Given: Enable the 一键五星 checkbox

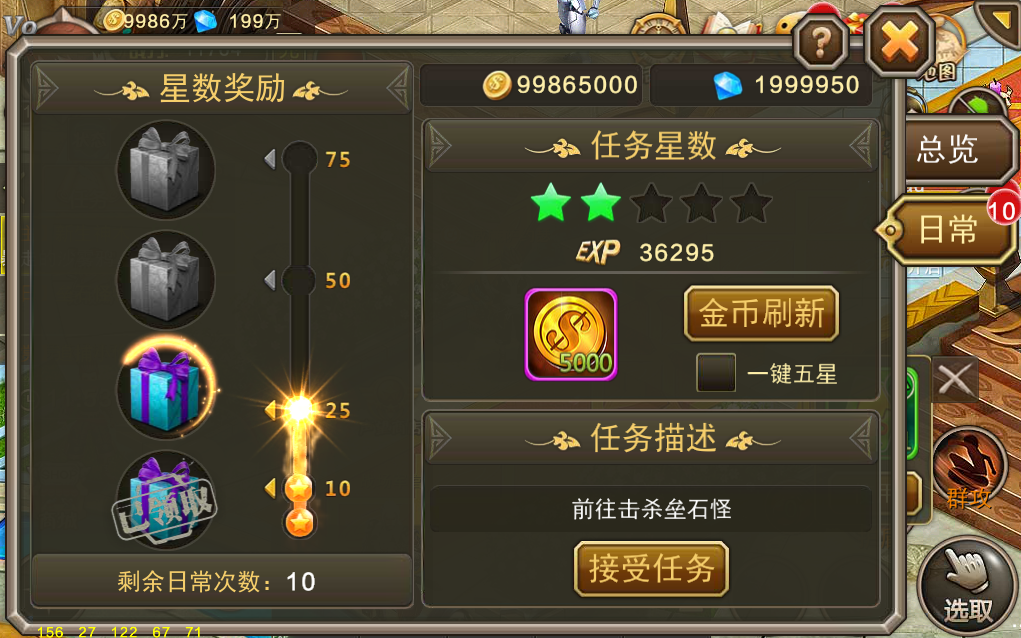Looking at the screenshot, I should (x=716, y=372).
